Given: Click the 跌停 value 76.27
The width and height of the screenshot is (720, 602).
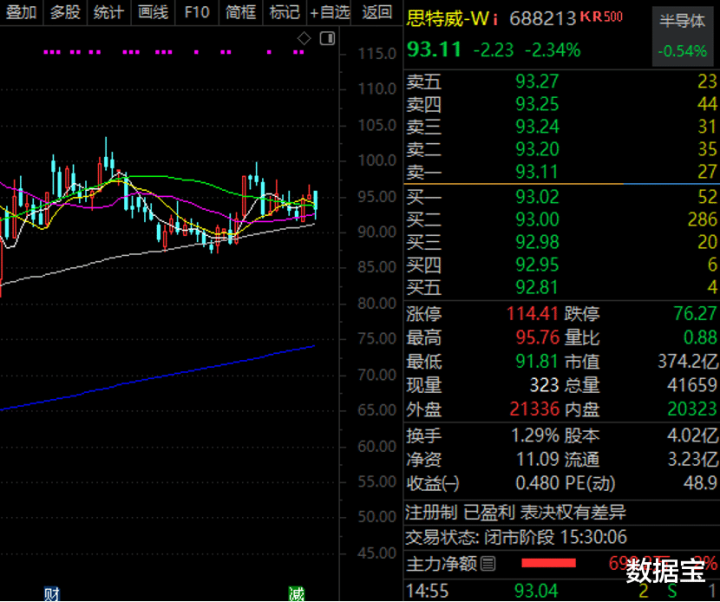Looking at the screenshot, I should click(x=695, y=314).
